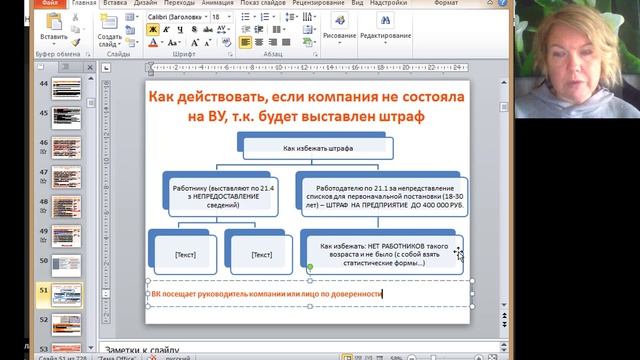Click the Convert to SmartArt icon

click(x=308, y=42)
